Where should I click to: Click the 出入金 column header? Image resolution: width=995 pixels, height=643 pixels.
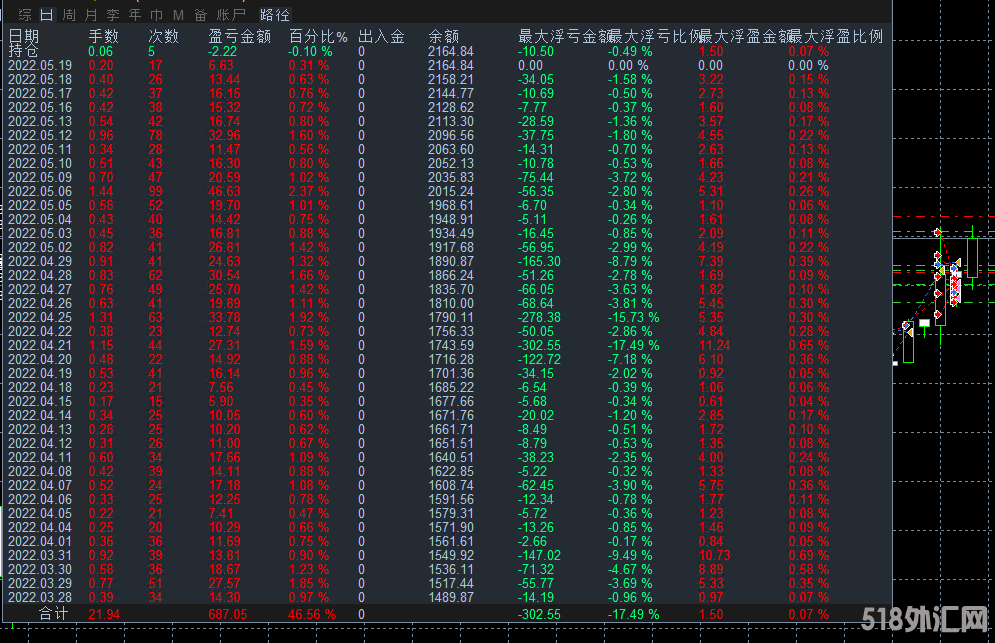381,36
